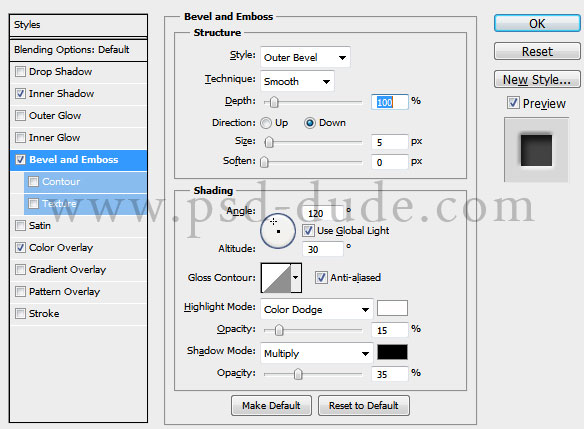
Task: Click the OK button
Action: 537,23
